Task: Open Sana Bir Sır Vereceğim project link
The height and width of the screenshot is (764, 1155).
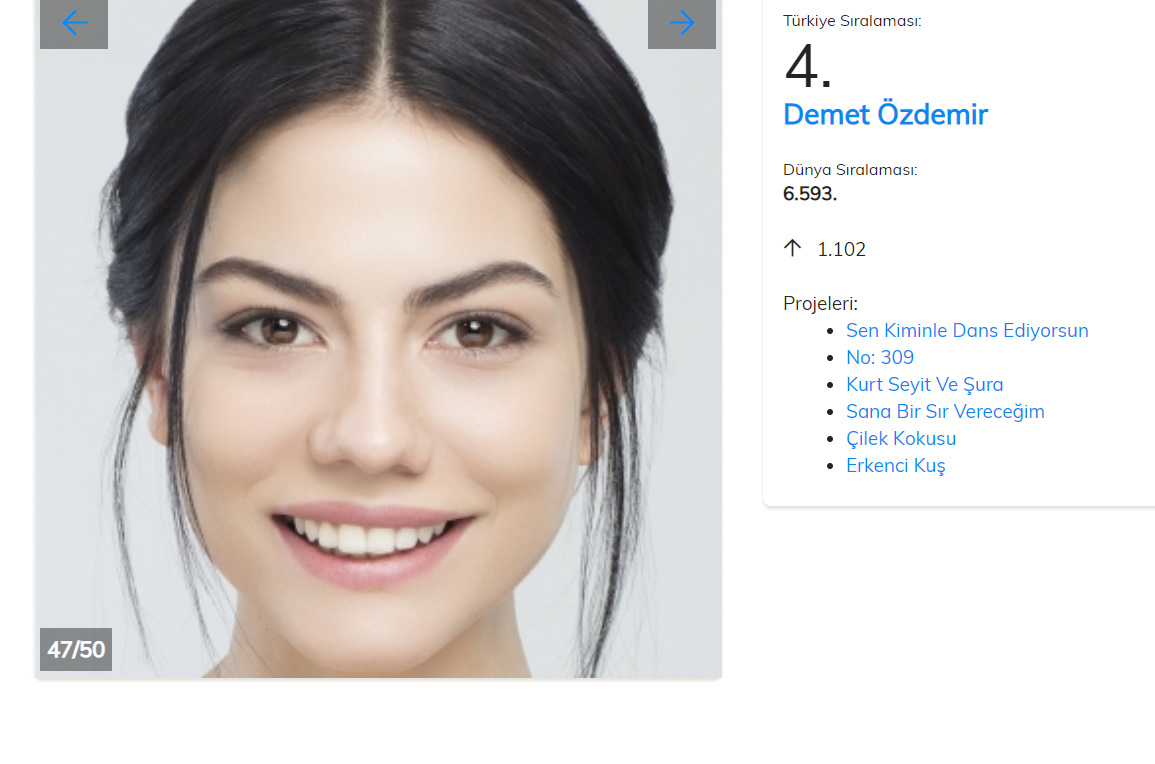Action: click(x=945, y=411)
